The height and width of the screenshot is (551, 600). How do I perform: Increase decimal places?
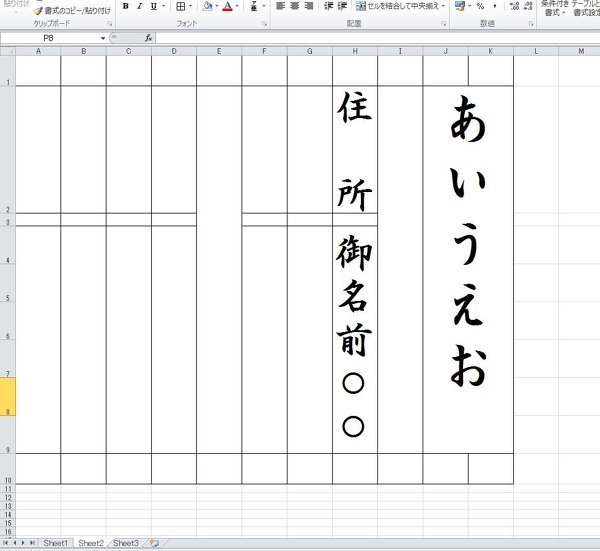coord(515,6)
